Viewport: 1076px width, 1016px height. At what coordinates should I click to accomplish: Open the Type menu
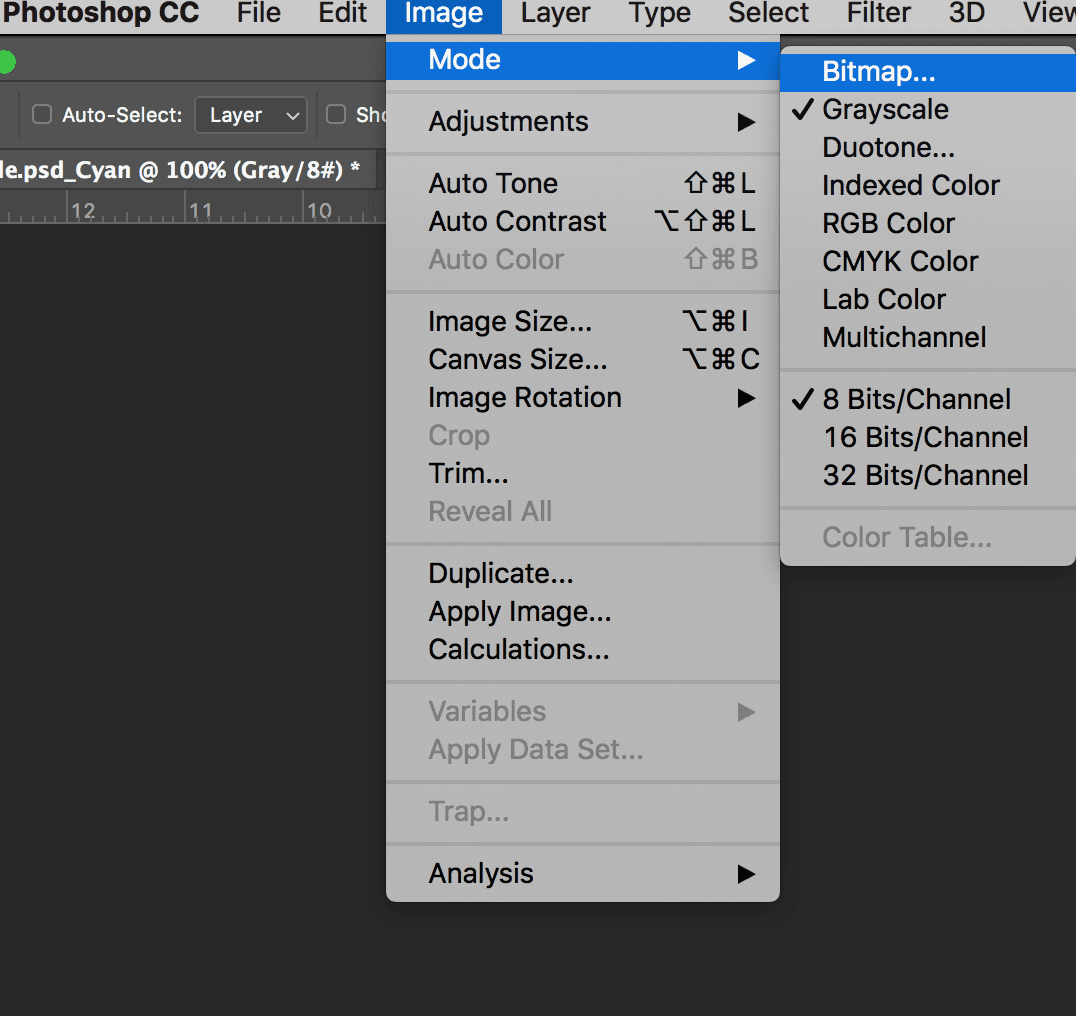pos(659,13)
